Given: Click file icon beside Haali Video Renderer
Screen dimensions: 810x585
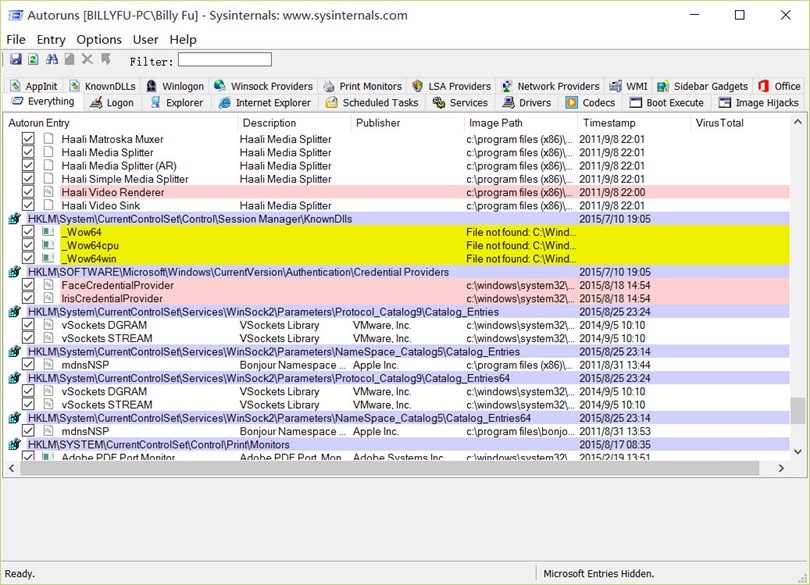Looking at the screenshot, I should 48,192.
